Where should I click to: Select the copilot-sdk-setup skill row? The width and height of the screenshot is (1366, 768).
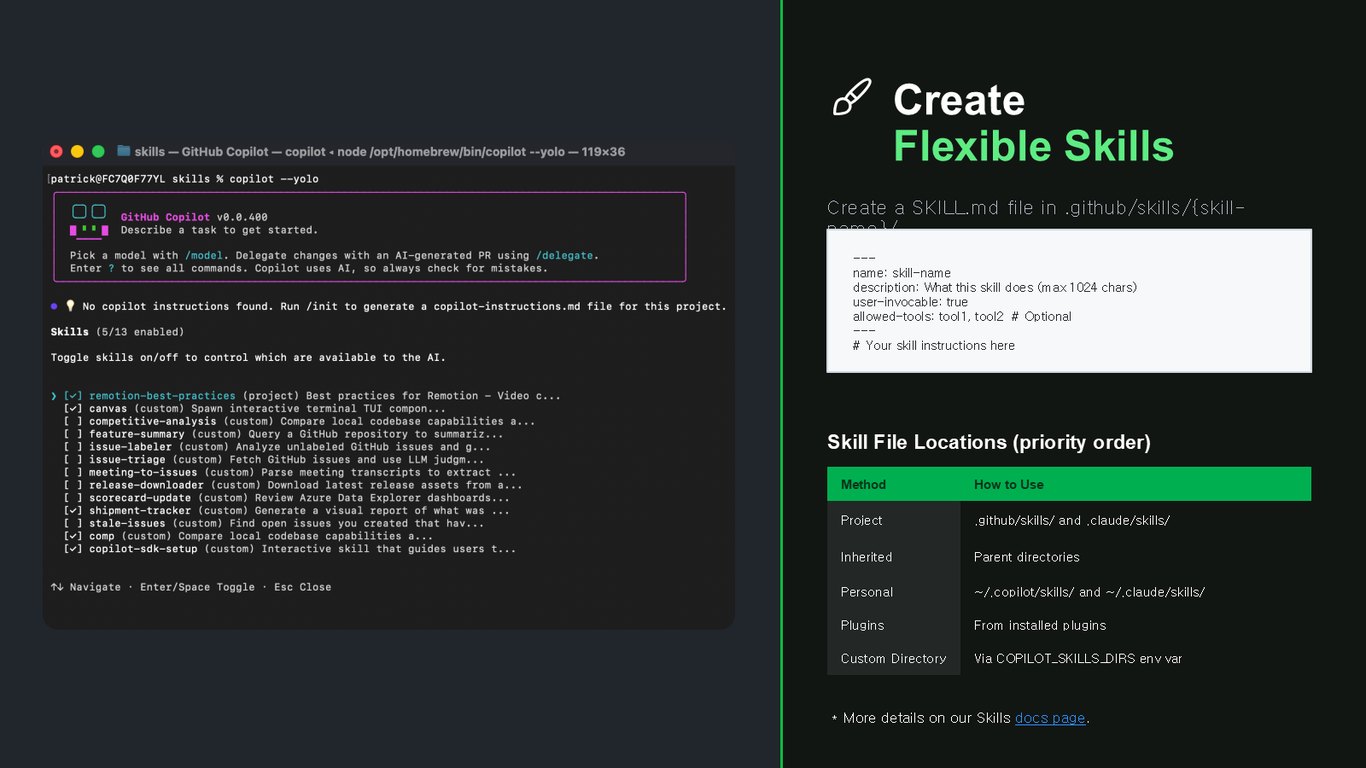pyautogui.click(x=290, y=549)
